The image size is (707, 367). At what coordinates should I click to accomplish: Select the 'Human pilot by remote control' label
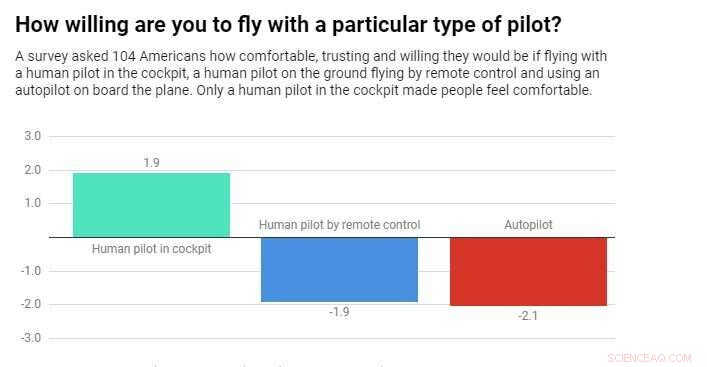click(340, 225)
